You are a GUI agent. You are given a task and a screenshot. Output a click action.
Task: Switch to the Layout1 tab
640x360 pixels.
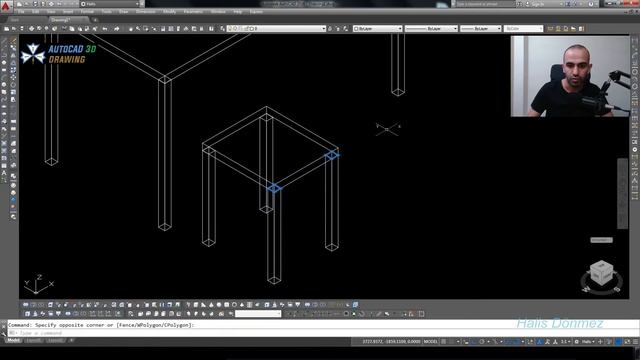[33, 340]
